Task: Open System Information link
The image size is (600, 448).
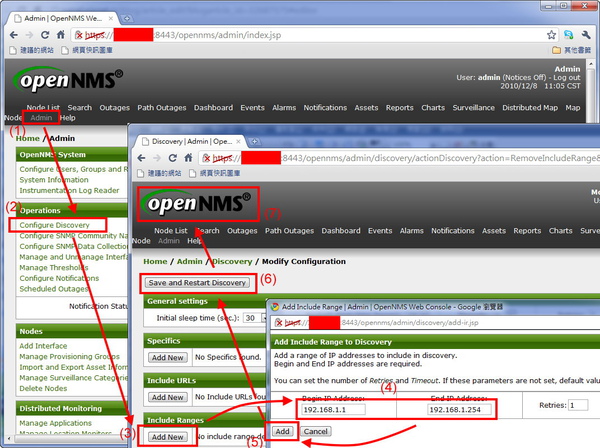Action: (x=54, y=180)
